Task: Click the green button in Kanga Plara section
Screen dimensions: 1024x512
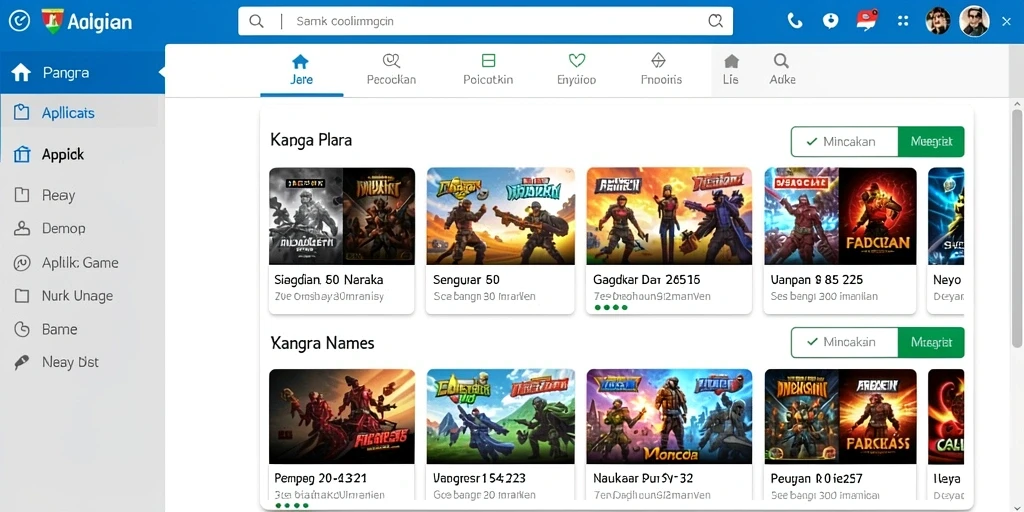Action: click(x=931, y=142)
